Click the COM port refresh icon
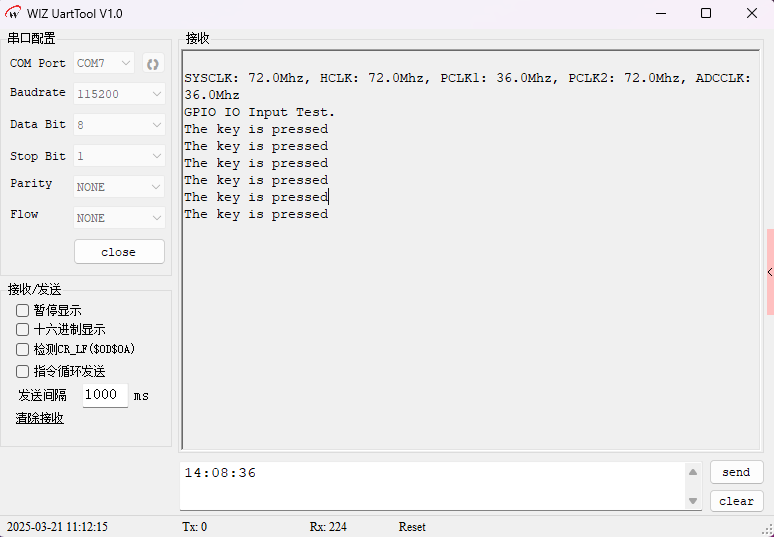Viewport: 774px width, 537px height. click(x=153, y=63)
